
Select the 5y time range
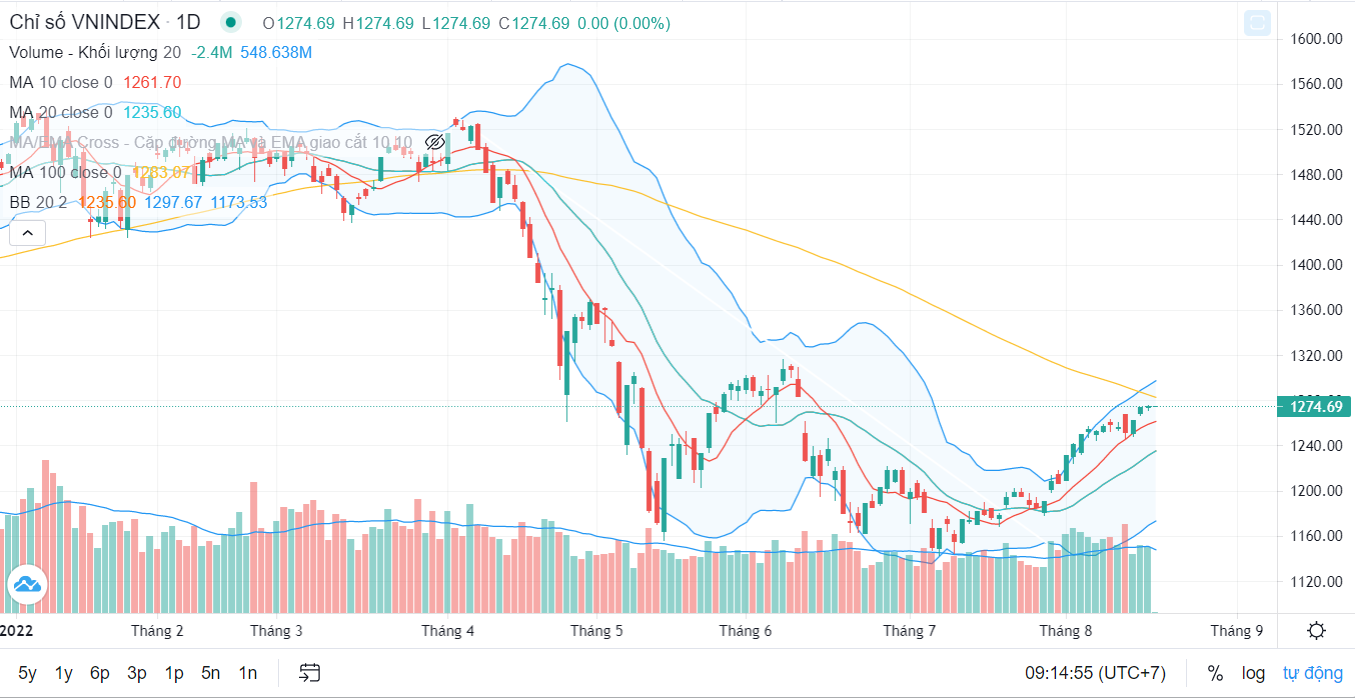pyautogui.click(x=27, y=673)
